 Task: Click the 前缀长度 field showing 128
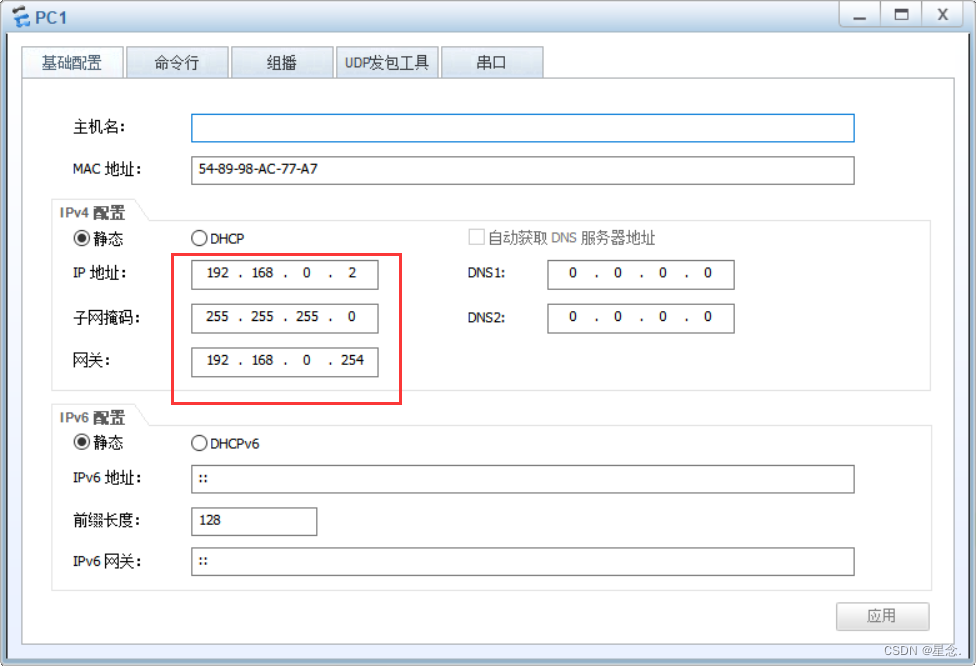click(x=254, y=521)
